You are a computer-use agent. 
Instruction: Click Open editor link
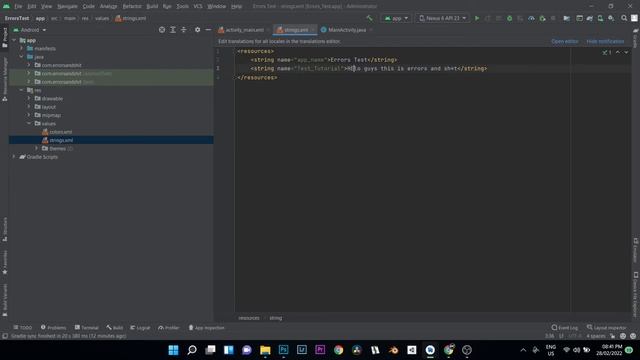click(564, 42)
